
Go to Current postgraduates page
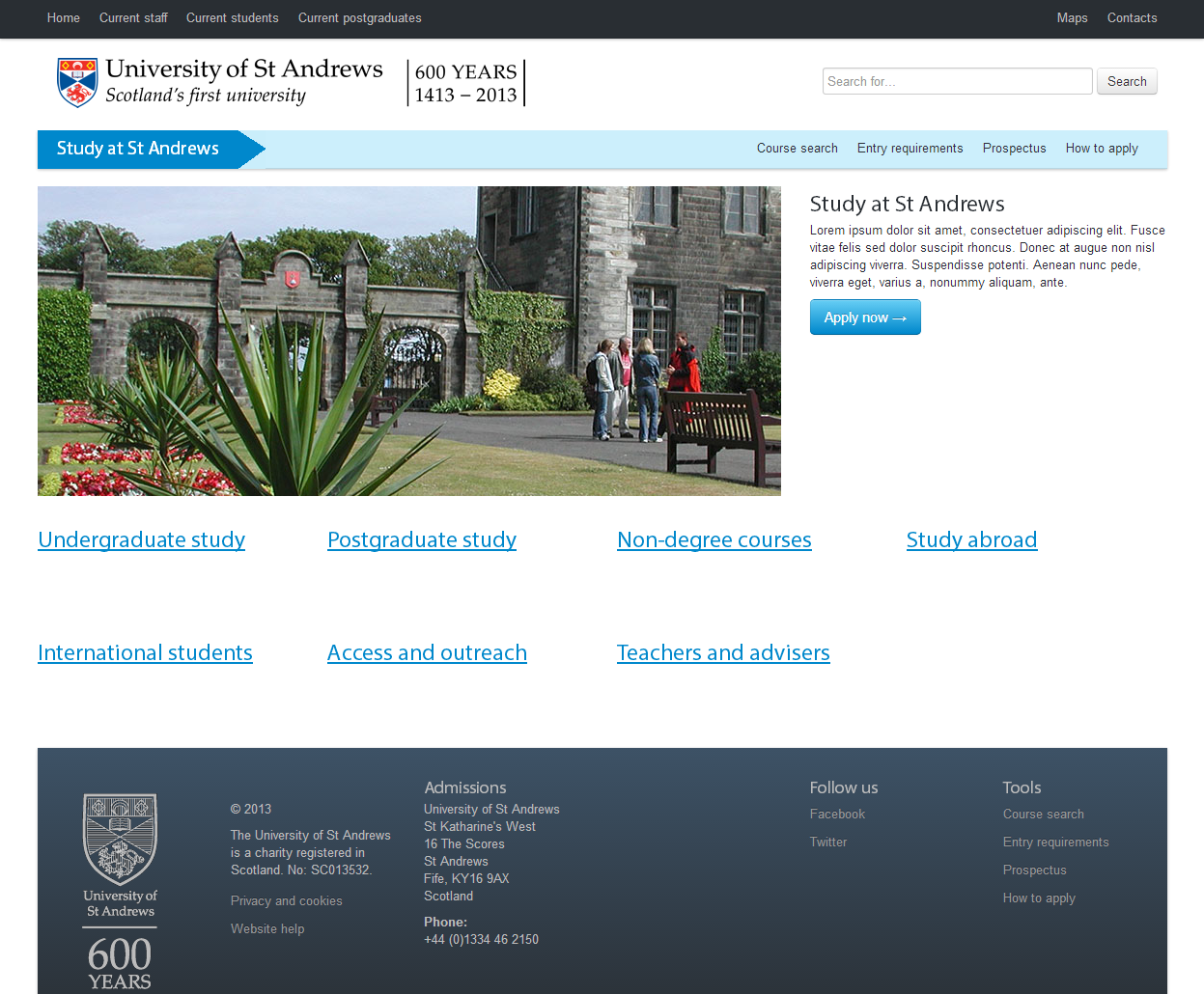[360, 17]
